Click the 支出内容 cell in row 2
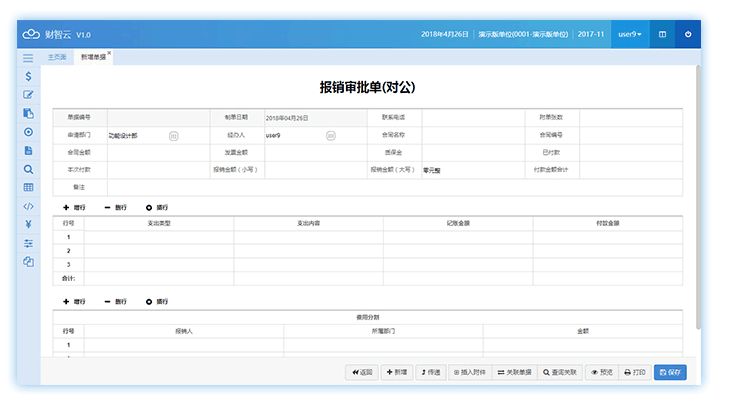This screenshot has height=418, width=734. (308, 251)
